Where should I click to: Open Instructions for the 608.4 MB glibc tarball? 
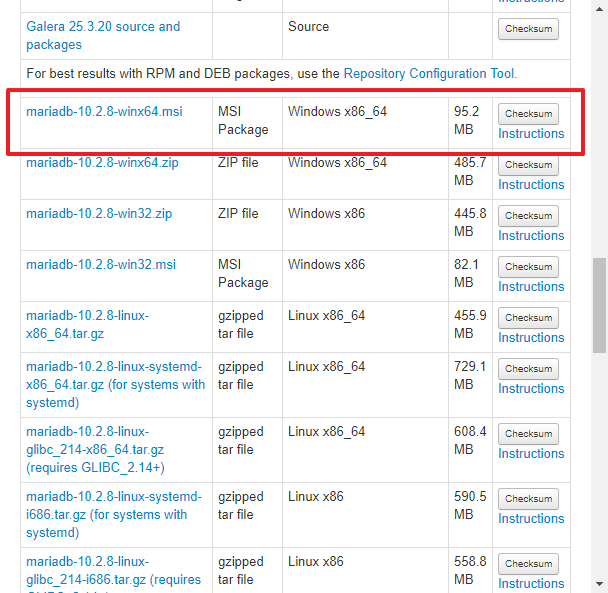tap(531, 453)
